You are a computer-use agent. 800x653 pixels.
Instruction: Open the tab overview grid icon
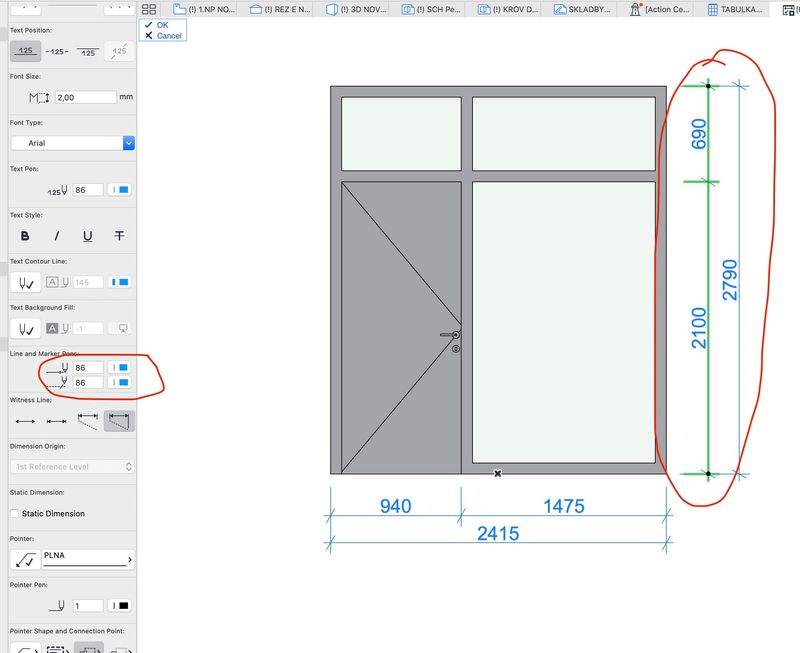pos(149,9)
